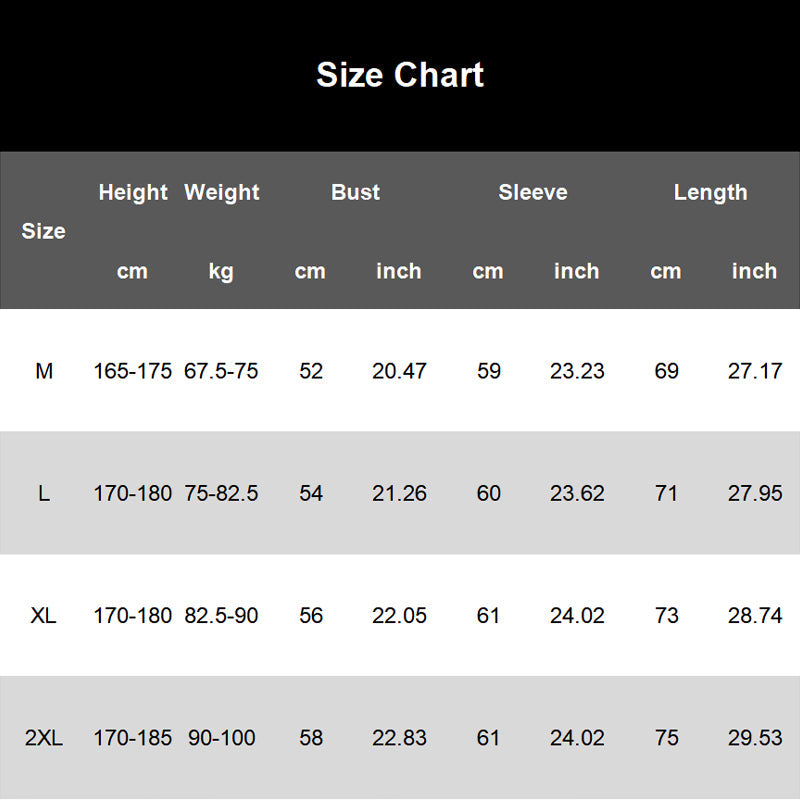The width and height of the screenshot is (800, 800).
Task: Click the 67.5-75 weight value
Action: point(221,371)
